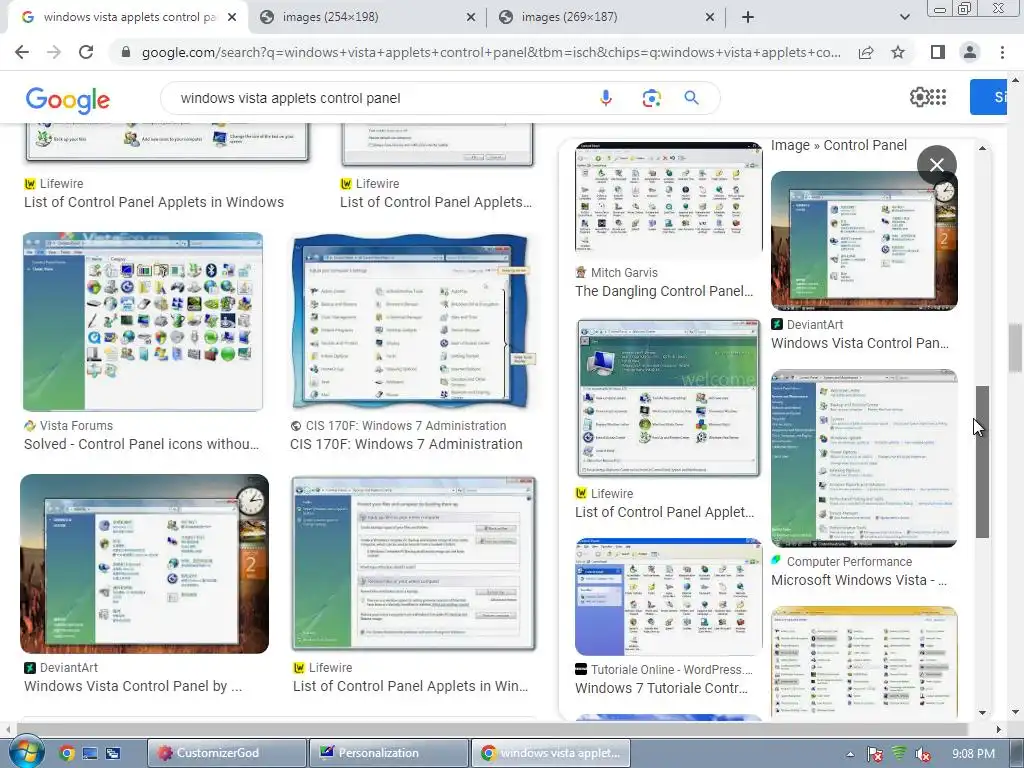Viewport: 1024px width, 768px height.
Task: Submit search with the magnifier icon
Action: pyautogui.click(x=691, y=98)
